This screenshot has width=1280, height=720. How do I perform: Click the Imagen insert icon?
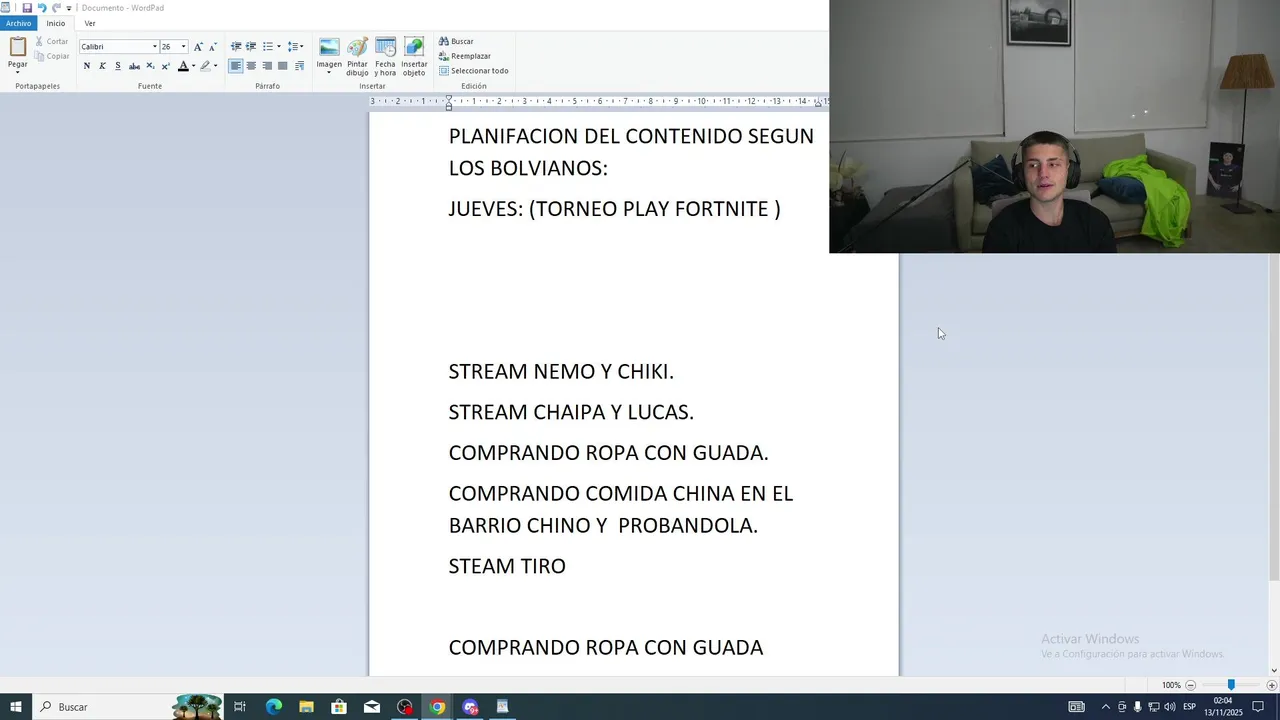click(329, 47)
